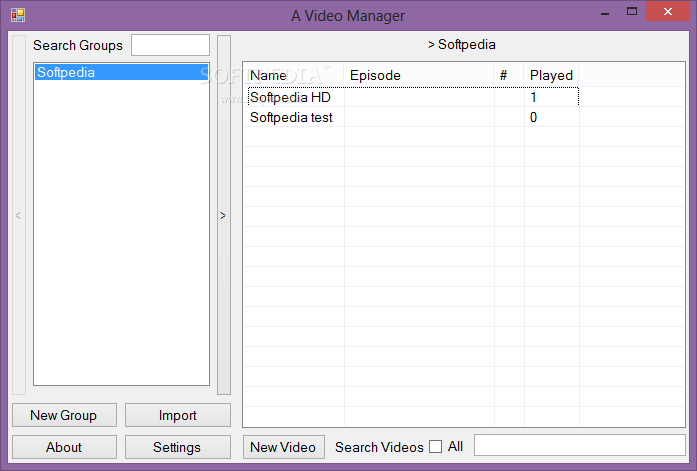Click the Search Videos input field
The image size is (697, 471).
(580, 445)
